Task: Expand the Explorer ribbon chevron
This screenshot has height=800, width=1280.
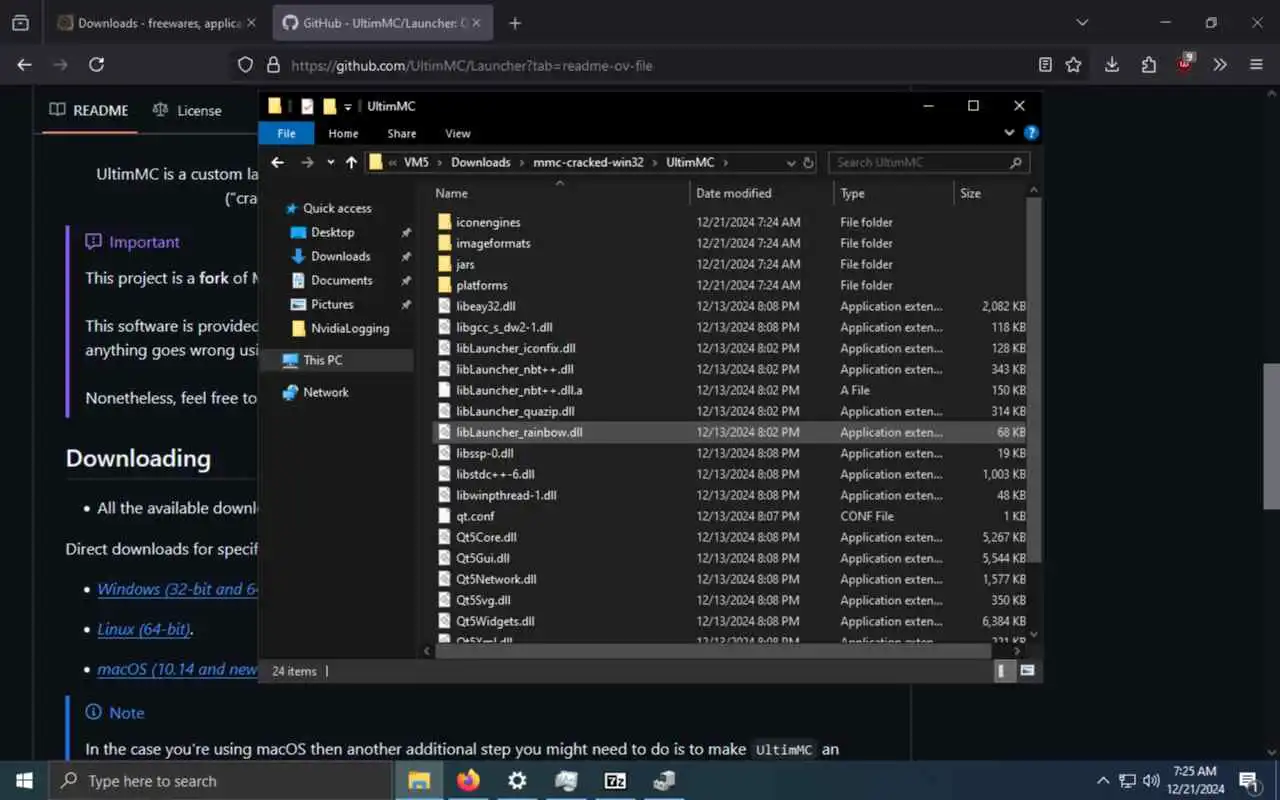Action: point(1010,133)
